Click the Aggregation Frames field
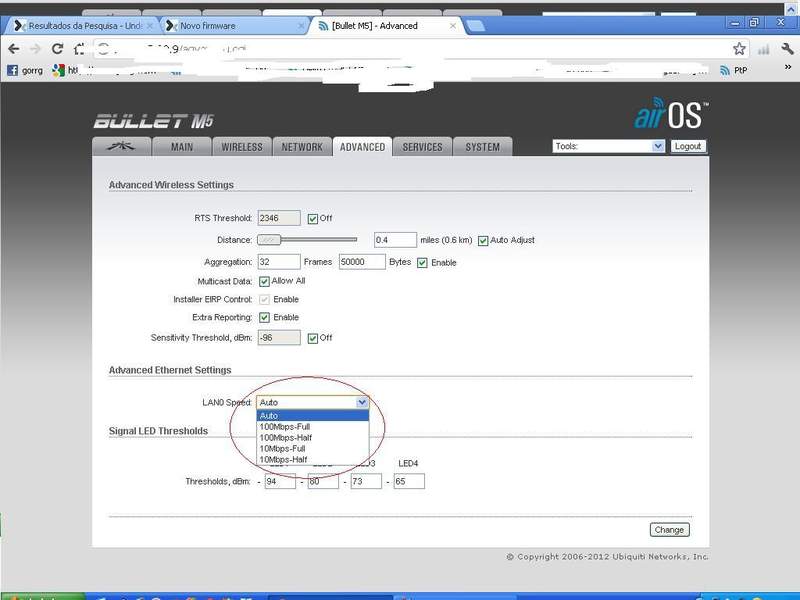 (x=279, y=262)
